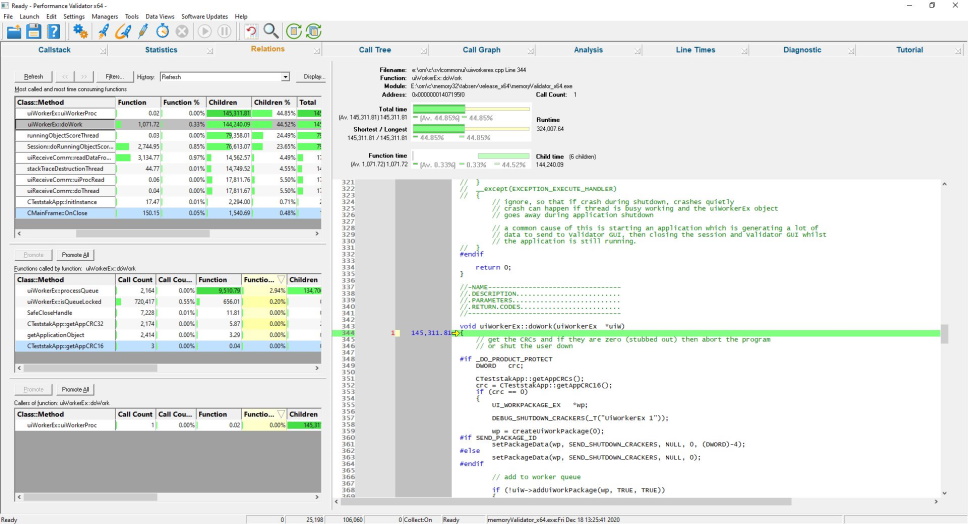This screenshot has height=524, width=968.
Task: Select the runningObjectScoreThread row
Action: (x=168, y=136)
